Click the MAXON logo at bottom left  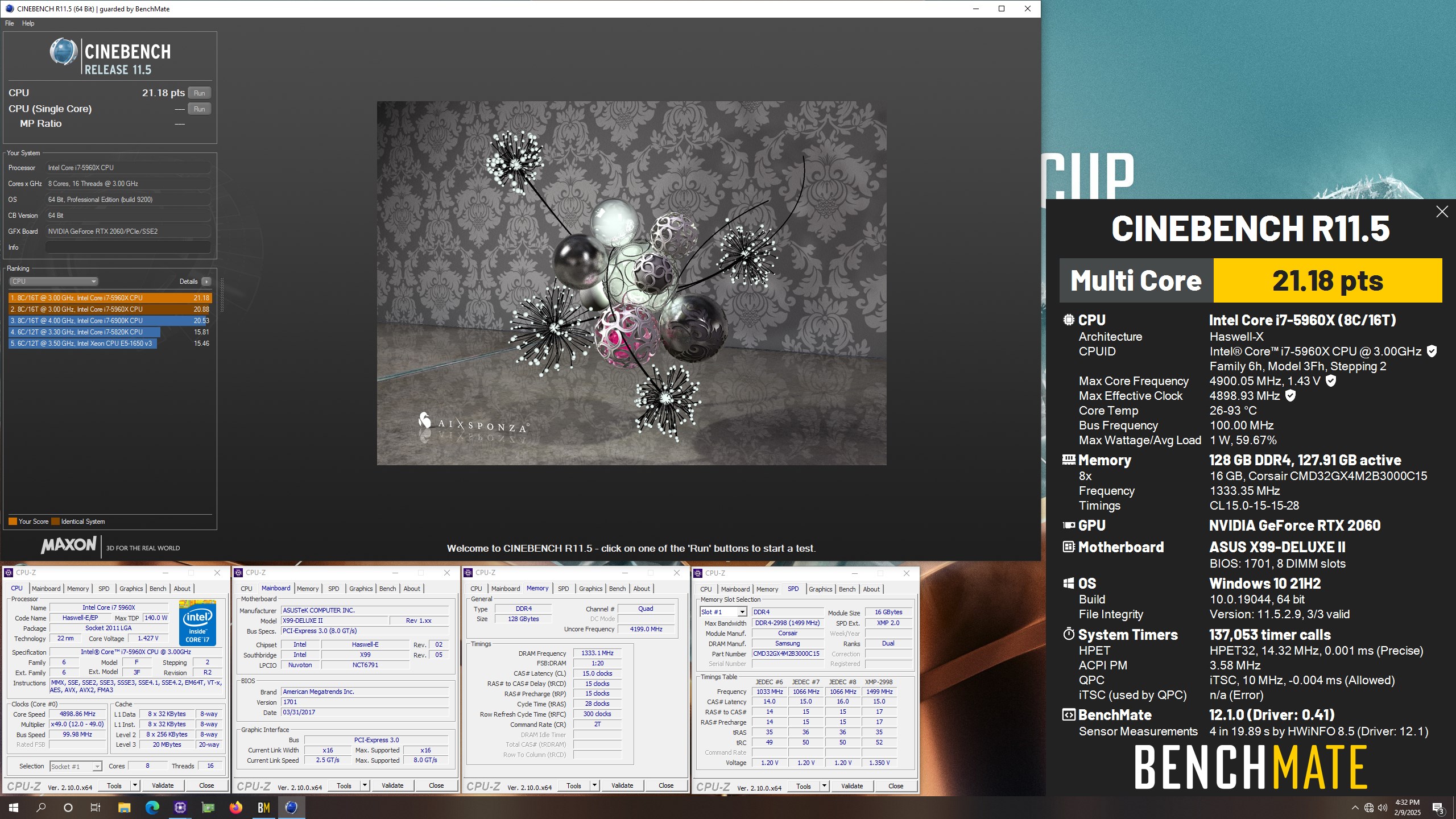pyautogui.click(x=69, y=545)
